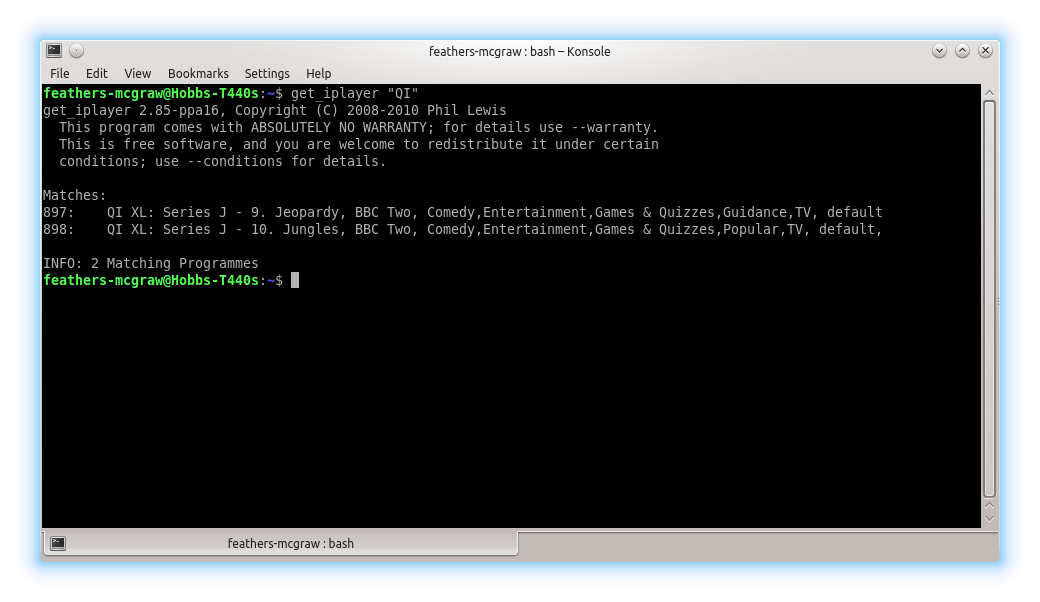Screen dimensions: 1040x602
Task: Click the 'conditions; use --conditions' line
Action: pyautogui.click(x=222, y=162)
